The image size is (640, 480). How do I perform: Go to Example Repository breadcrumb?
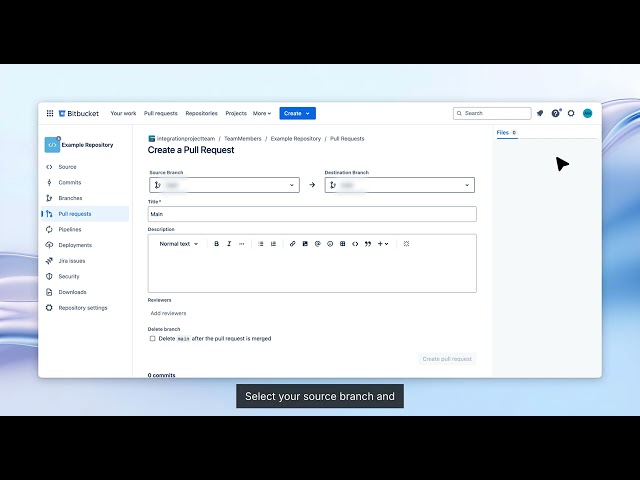pyautogui.click(x=296, y=139)
